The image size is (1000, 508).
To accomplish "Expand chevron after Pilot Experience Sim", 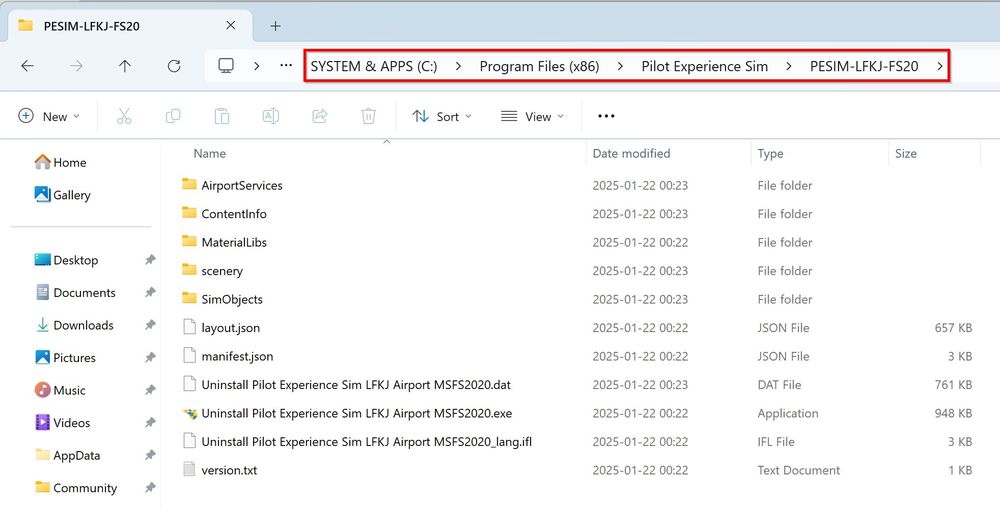I will [x=789, y=66].
